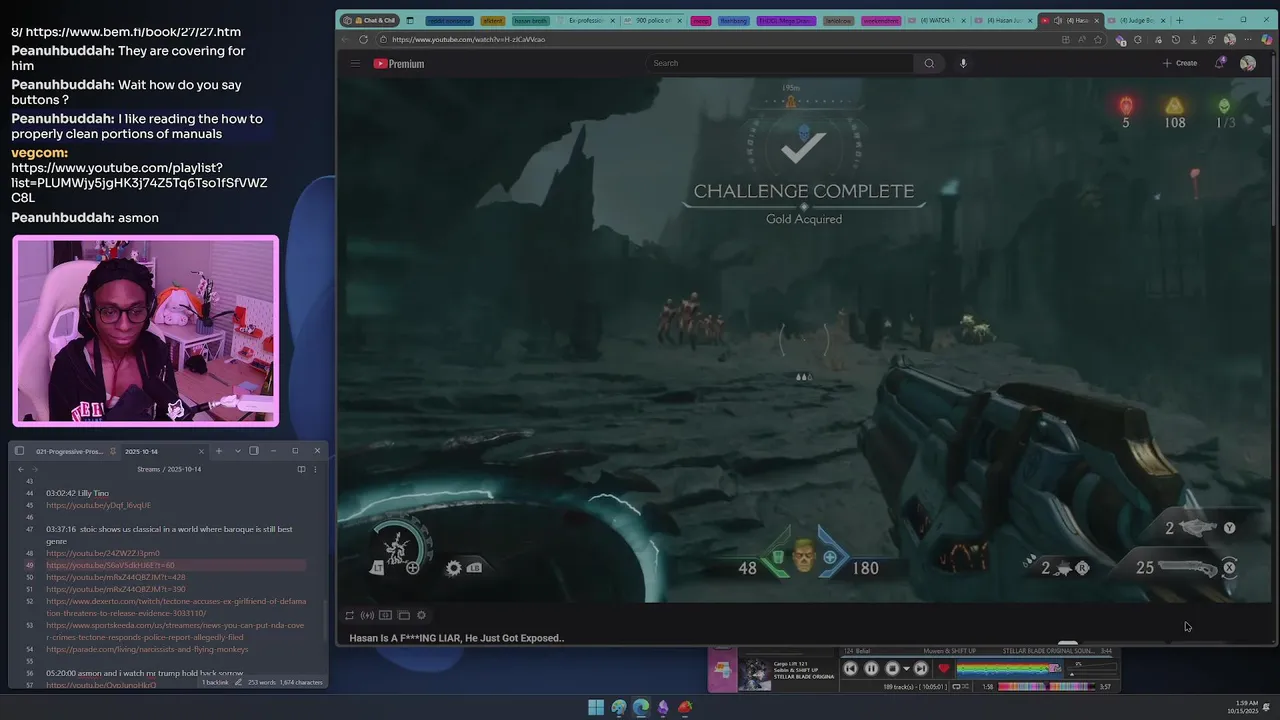Reload the page in the browser

363,39
